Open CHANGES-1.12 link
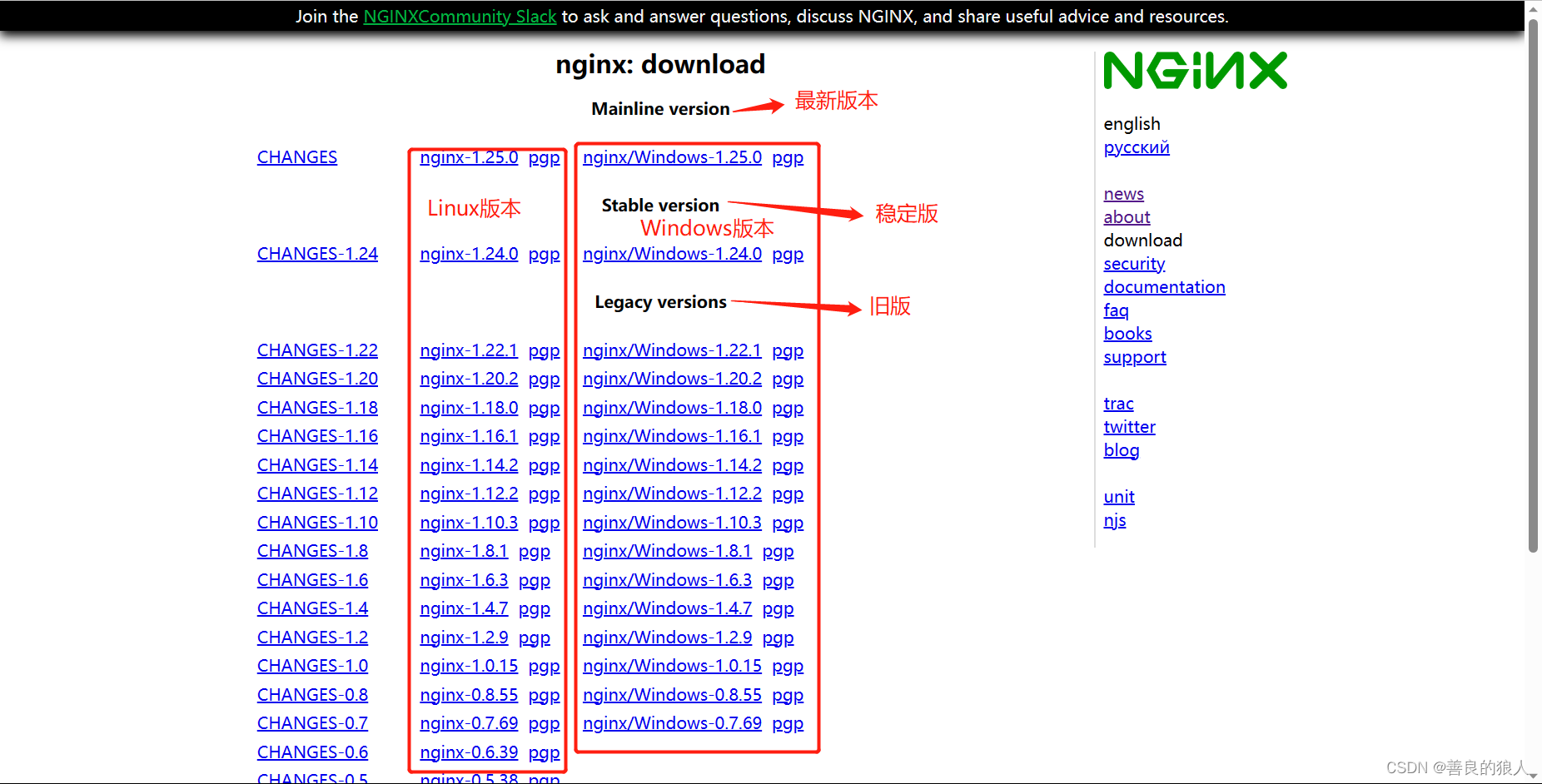Screen dimensions: 1542x784 tap(317, 494)
